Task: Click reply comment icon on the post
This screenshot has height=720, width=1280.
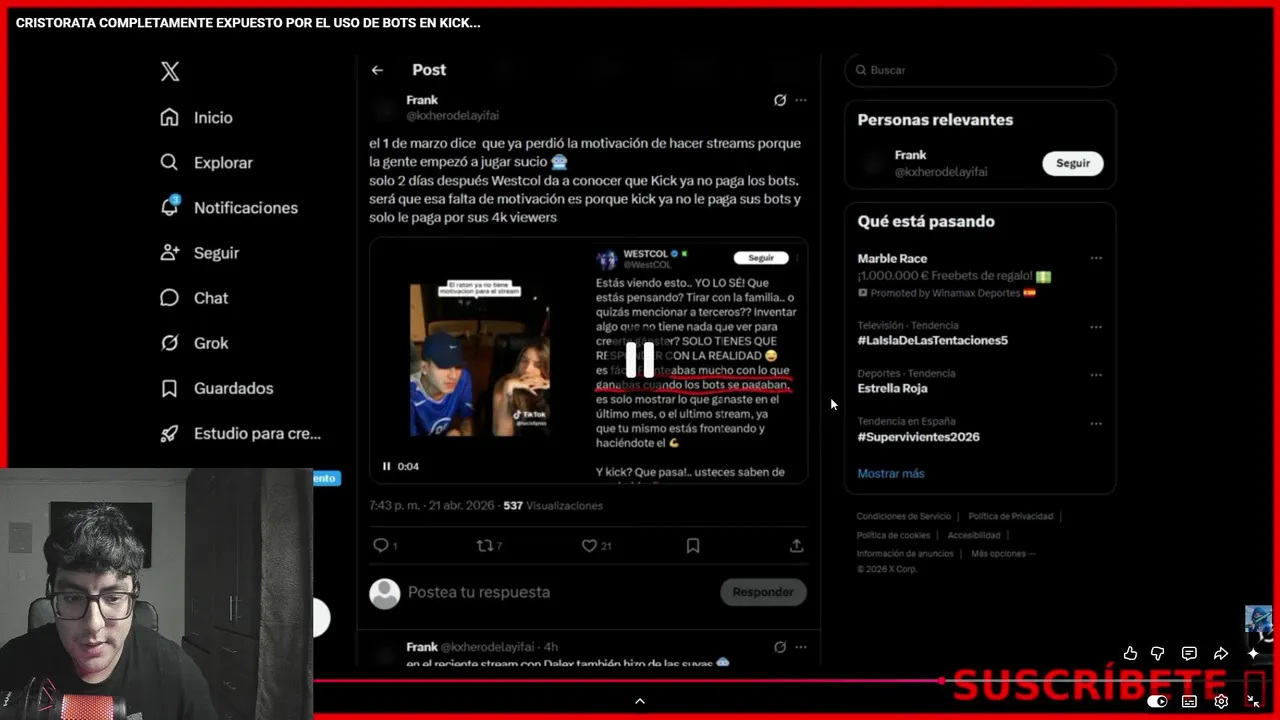Action: coord(380,545)
